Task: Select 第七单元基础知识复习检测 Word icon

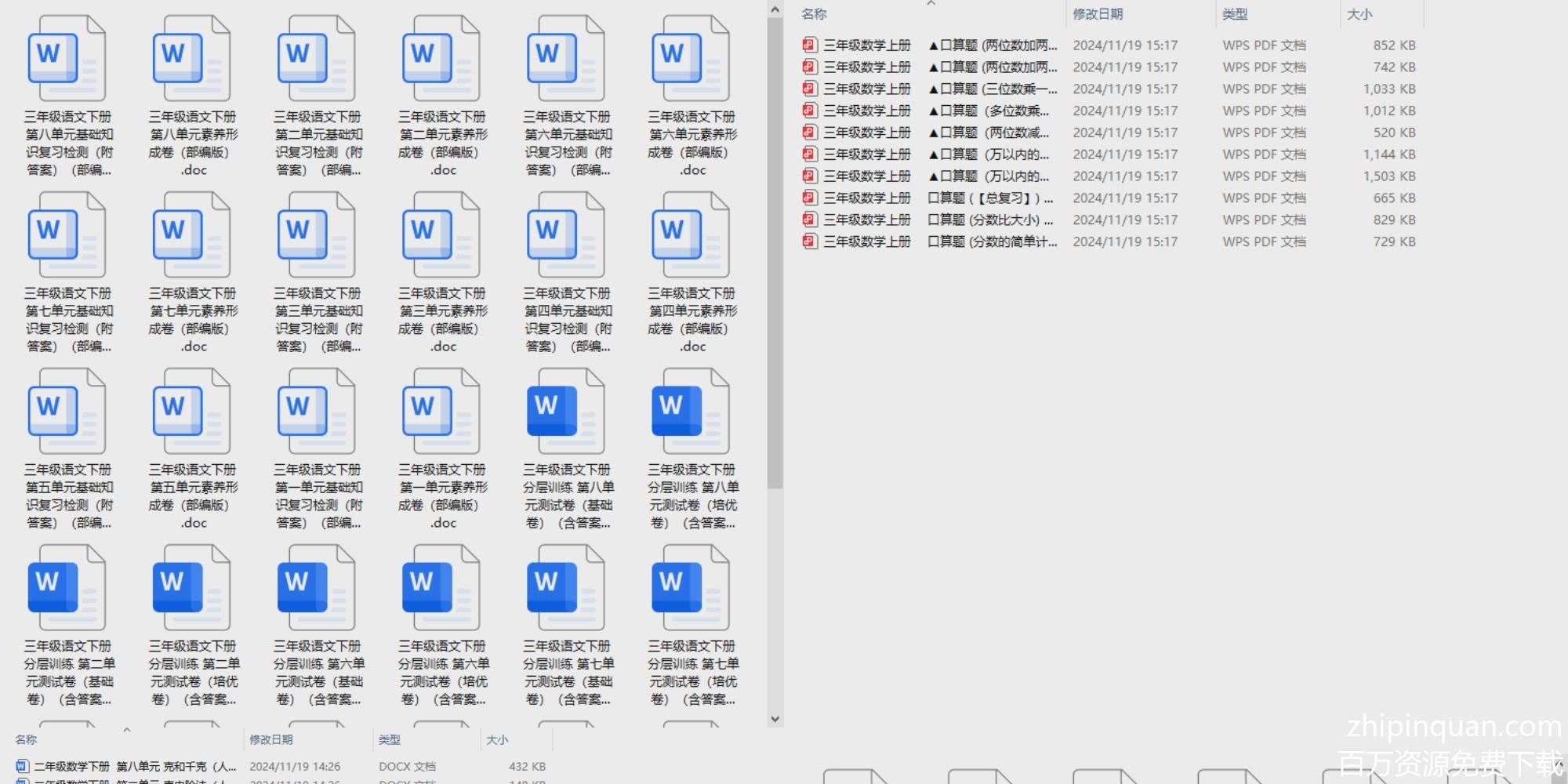Action: 67,236
